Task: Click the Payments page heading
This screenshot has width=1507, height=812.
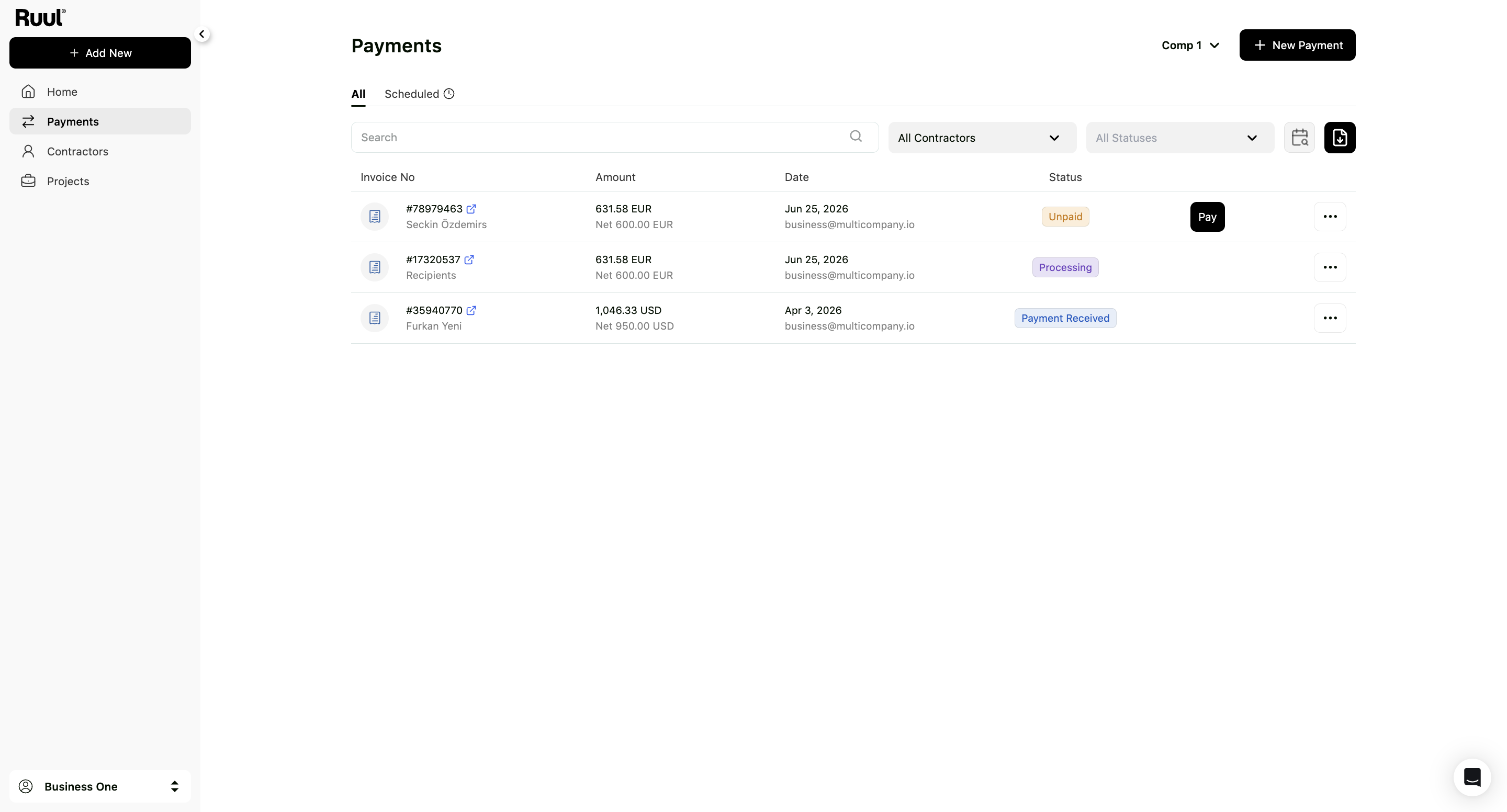Action: tap(396, 46)
